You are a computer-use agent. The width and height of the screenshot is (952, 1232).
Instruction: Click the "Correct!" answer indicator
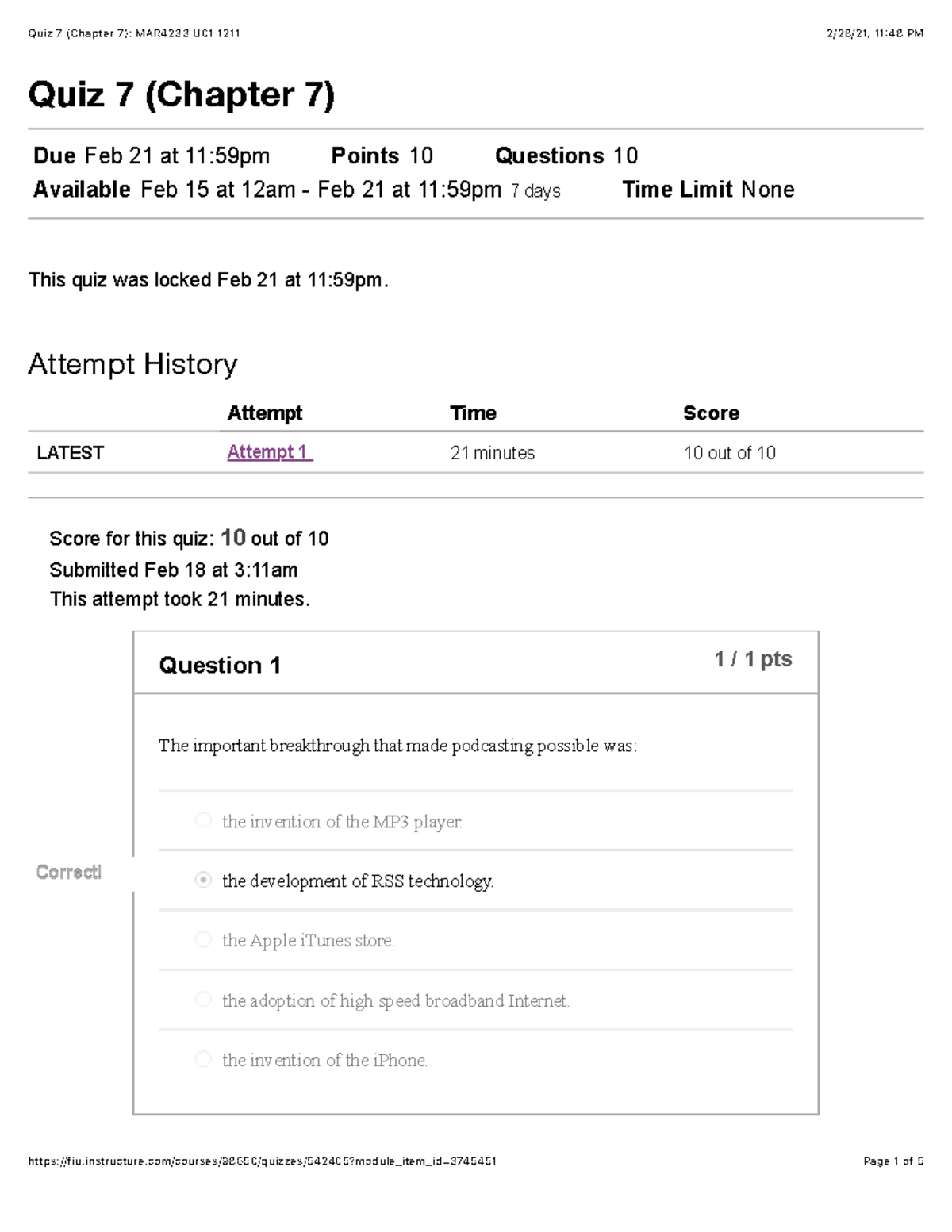tap(69, 873)
